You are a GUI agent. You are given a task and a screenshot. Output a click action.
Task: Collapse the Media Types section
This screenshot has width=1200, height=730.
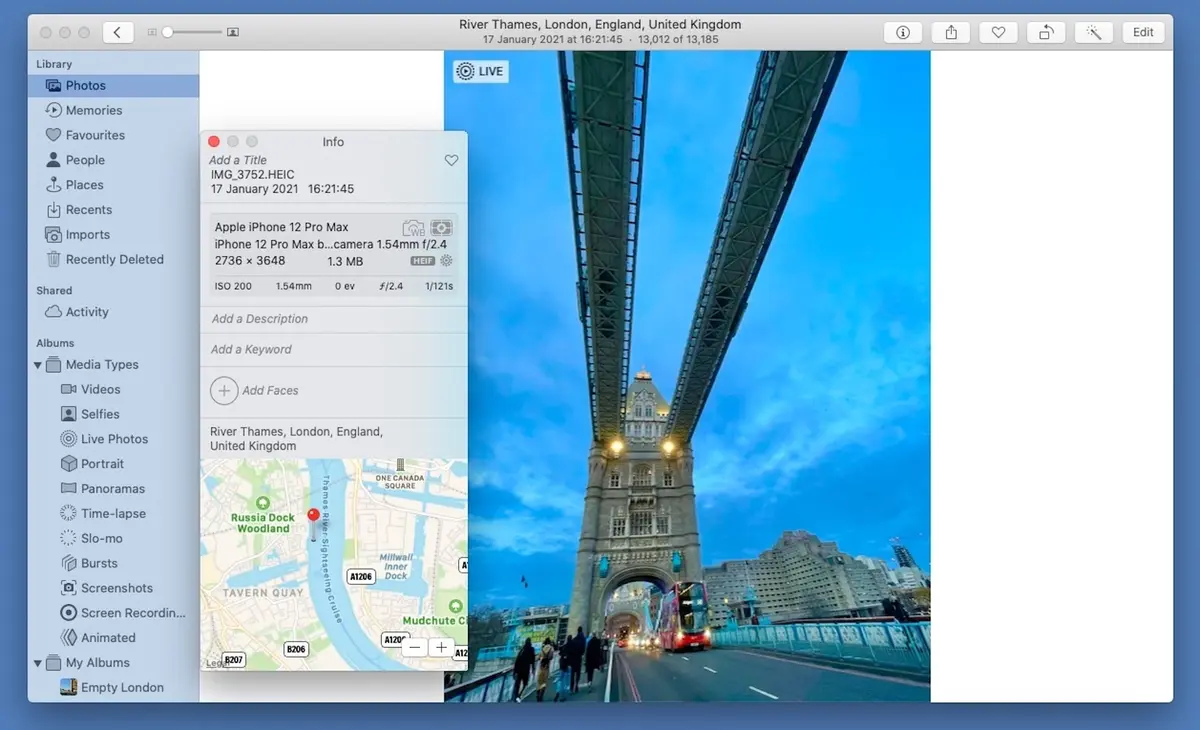point(38,364)
